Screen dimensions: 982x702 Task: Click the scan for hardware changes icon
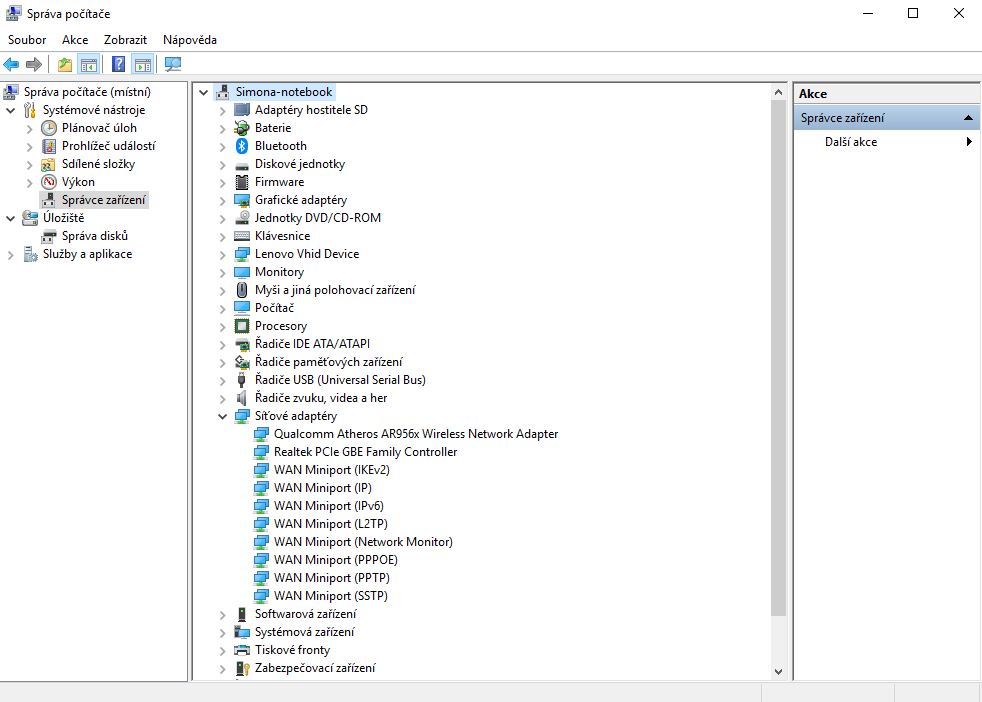[x=173, y=65]
